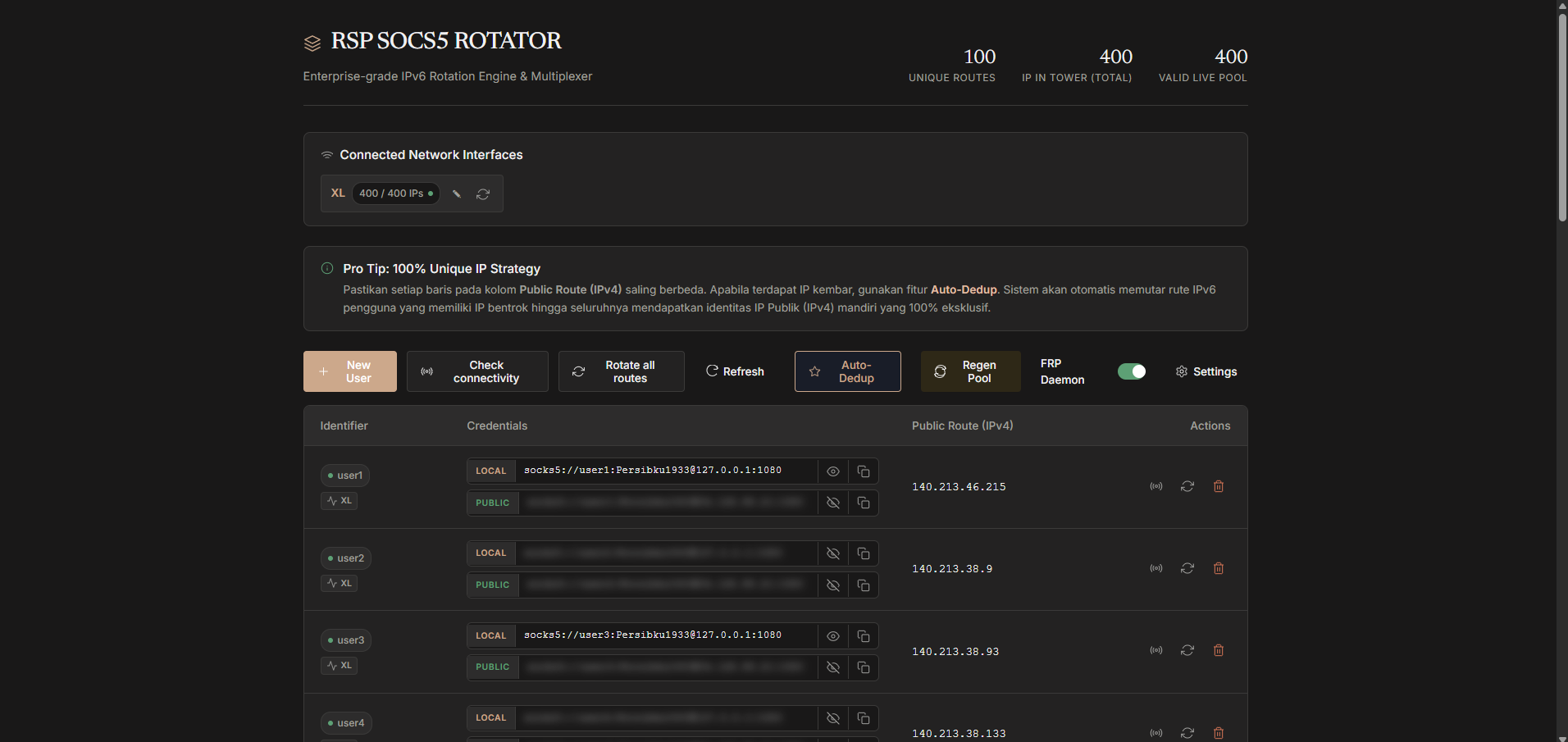Rotate route for user1 row
The image size is (1568, 742).
click(x=1187, y=486)
